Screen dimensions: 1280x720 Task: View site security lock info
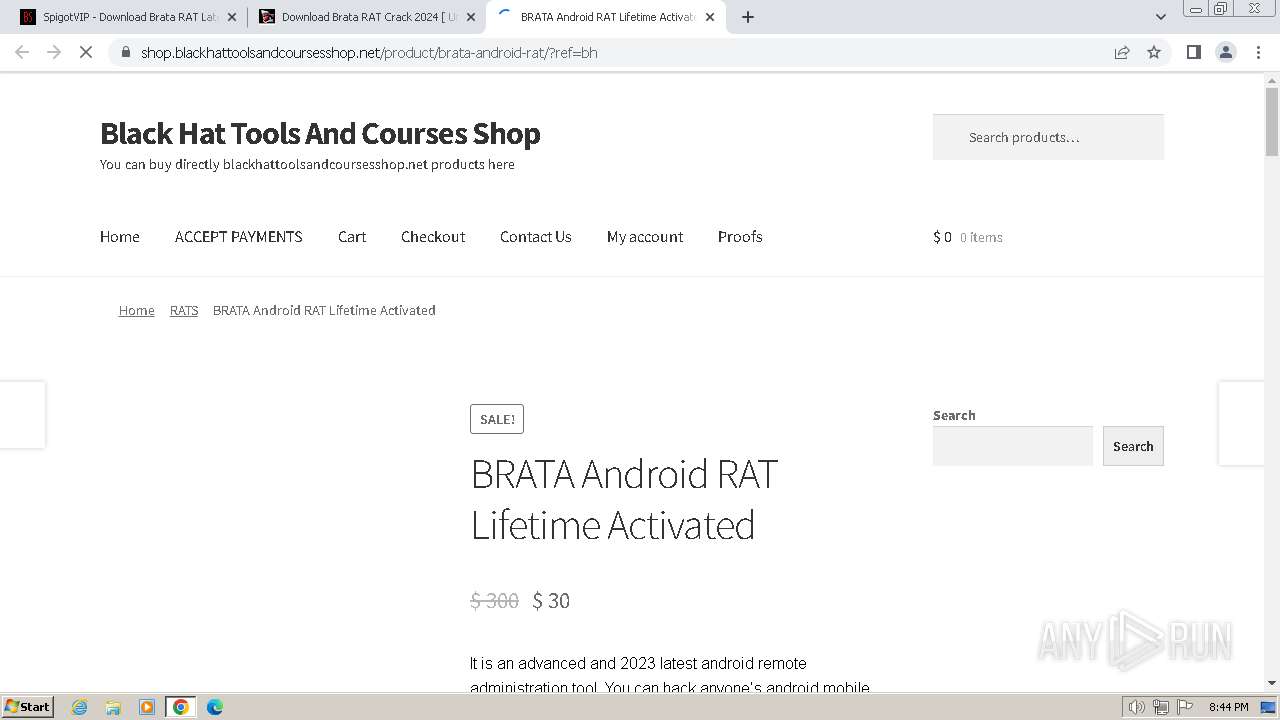125,52
